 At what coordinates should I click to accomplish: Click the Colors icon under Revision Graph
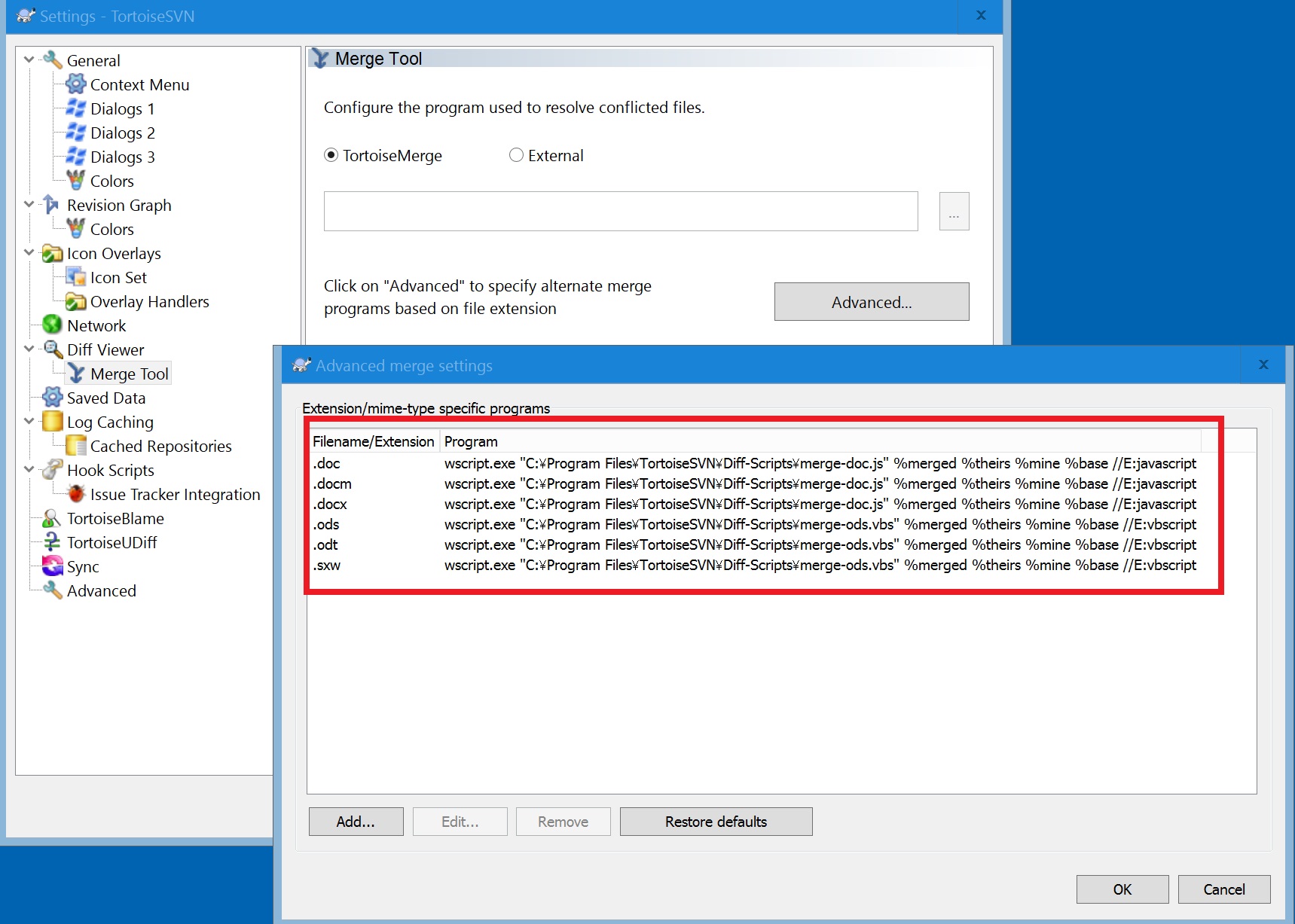[76, 229]
